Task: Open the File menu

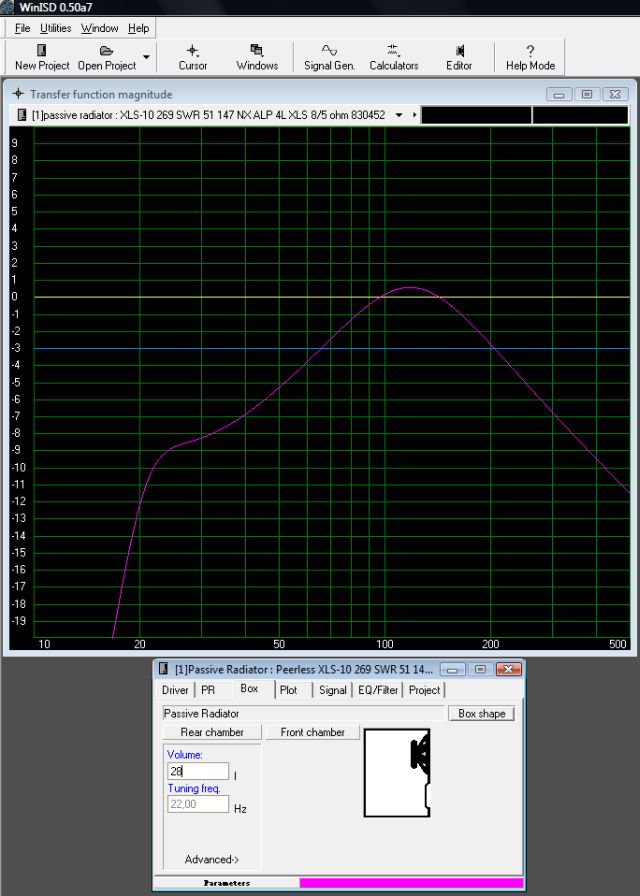Action: pyautogui.click(x=22, y=28)
